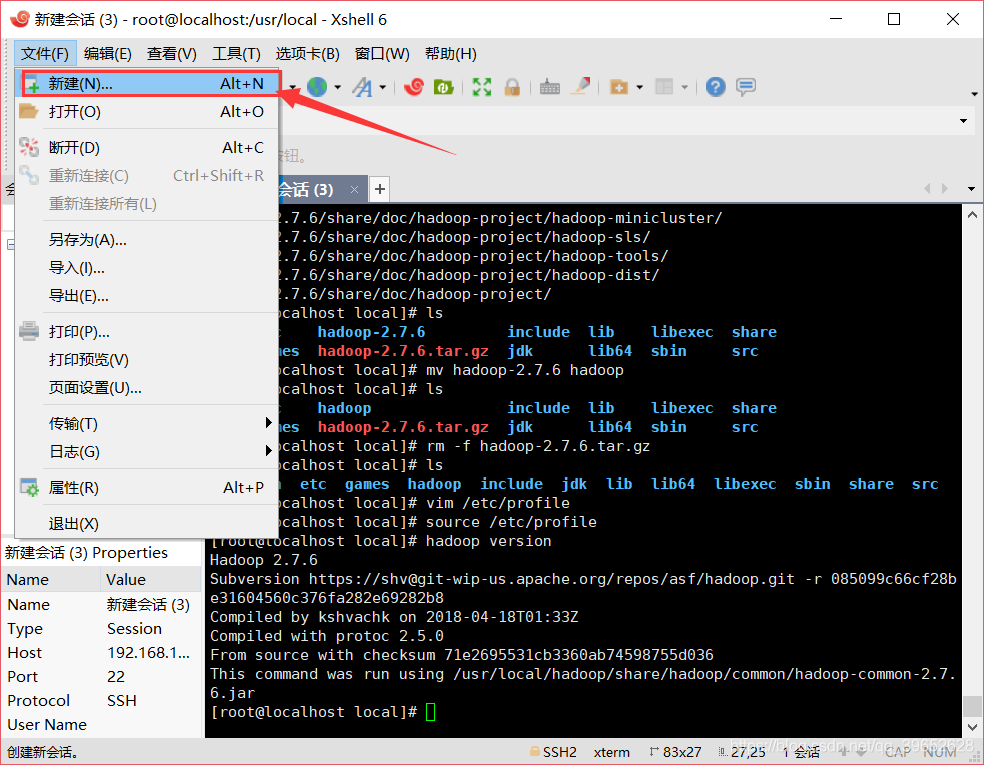The image size is (984, 765).
Task: Open the tab list dropdown arrow at right
Action: tap(971, 189)
